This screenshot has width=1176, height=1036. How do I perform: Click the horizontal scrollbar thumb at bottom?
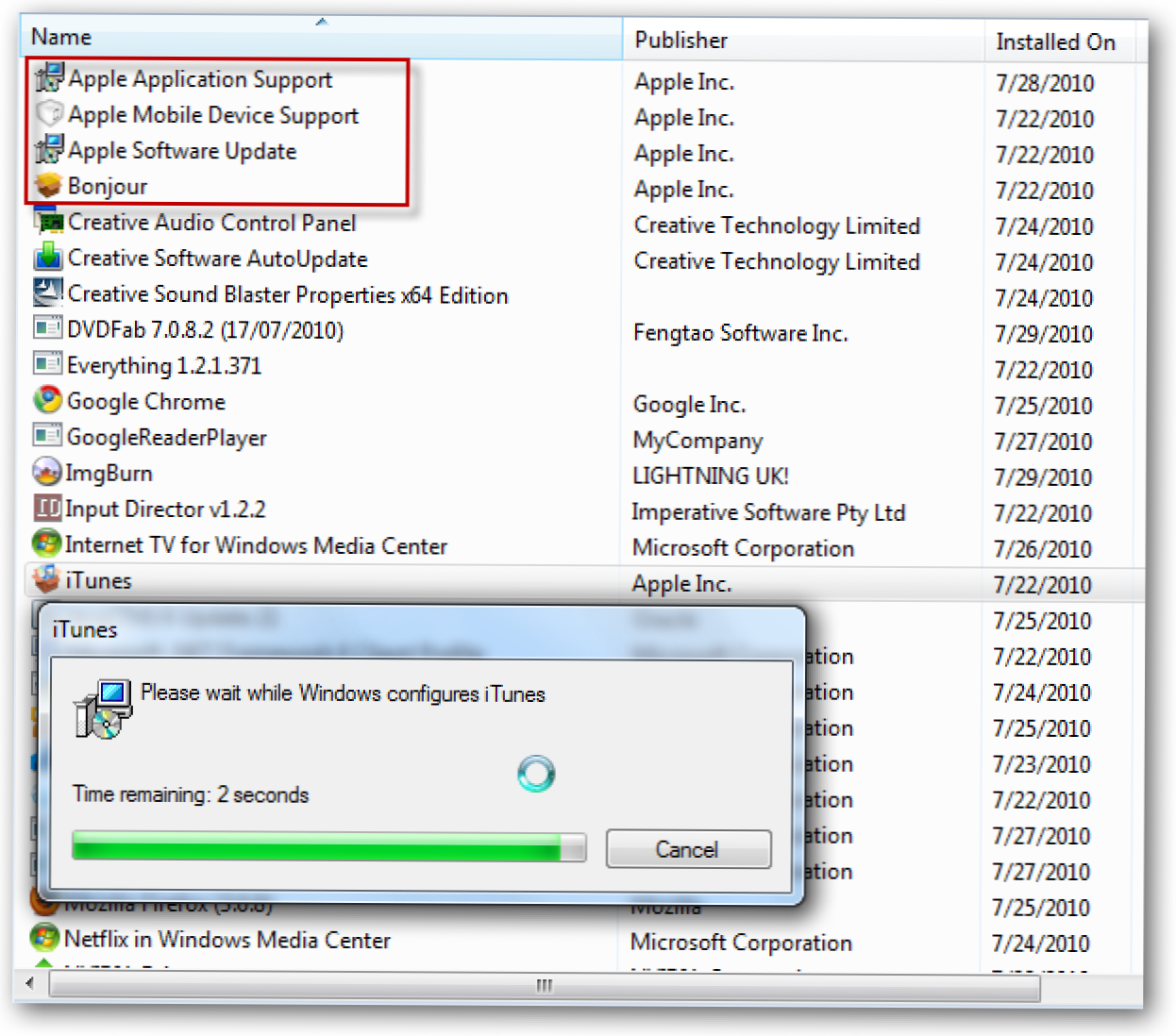point(544,986)
